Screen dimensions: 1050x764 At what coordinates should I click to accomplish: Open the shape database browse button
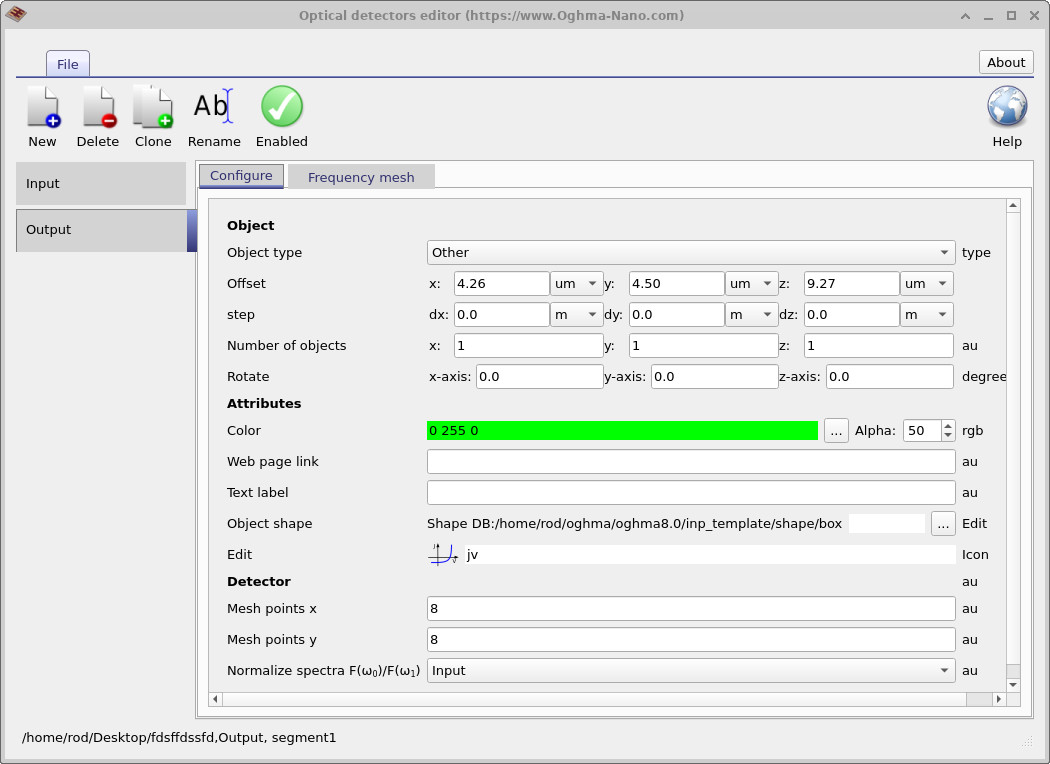point(941,523)
